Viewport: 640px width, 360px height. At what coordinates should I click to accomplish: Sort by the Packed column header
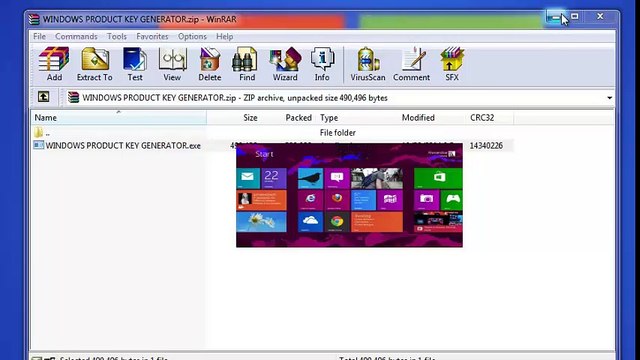tap(288, 118)
